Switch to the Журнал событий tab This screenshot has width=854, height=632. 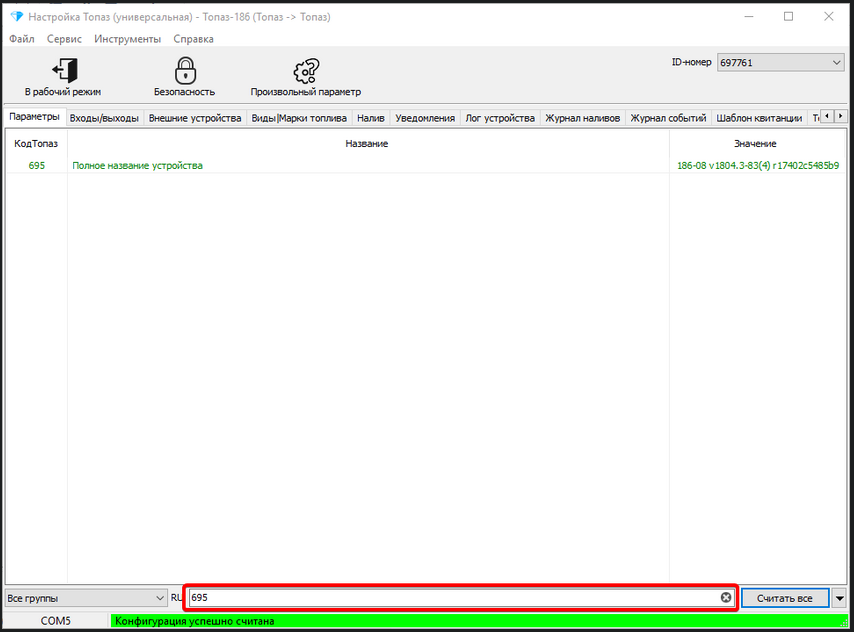[668, 118]
